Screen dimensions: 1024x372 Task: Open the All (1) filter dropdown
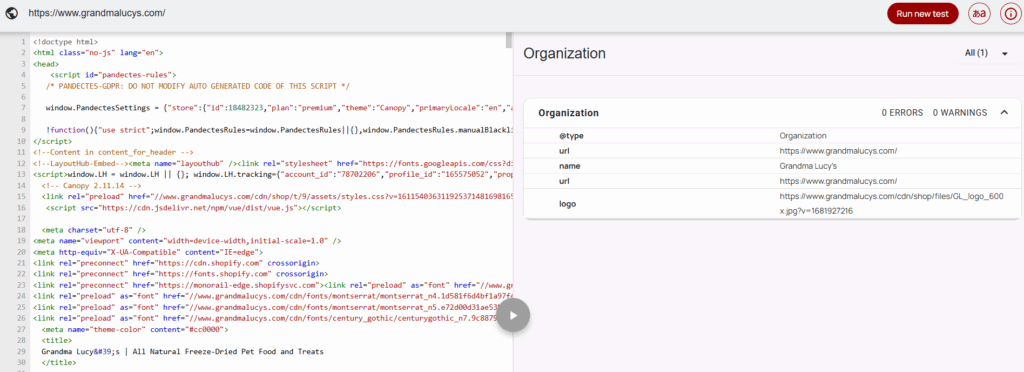pos(986,54)
